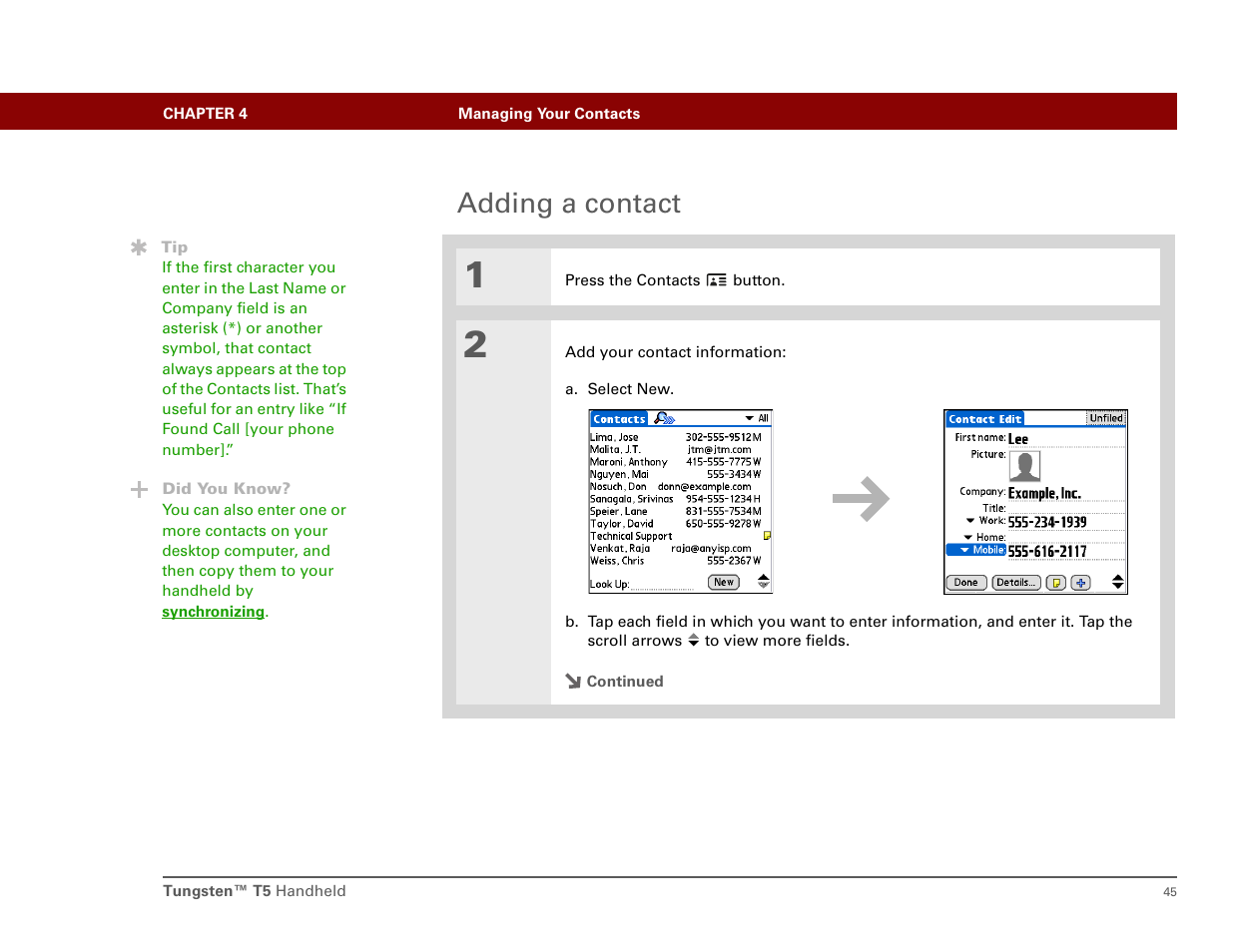Image resolution: width=1233 pixels, height=952 pixels.
Task: Click the scroll arrows in Contacts list
Action: [764, 582]
